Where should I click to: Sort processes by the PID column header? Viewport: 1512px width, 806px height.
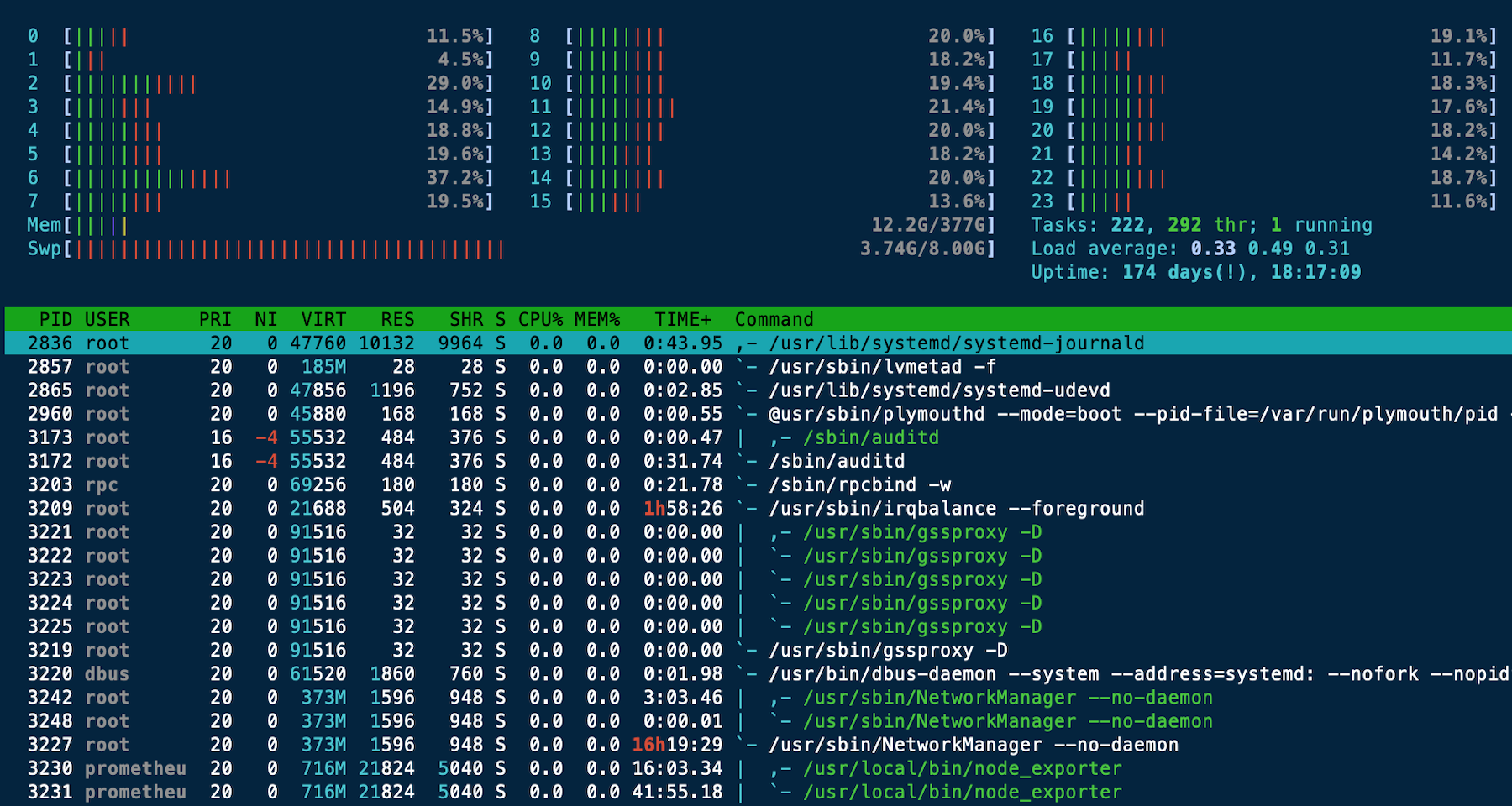[x=55, y=319]
